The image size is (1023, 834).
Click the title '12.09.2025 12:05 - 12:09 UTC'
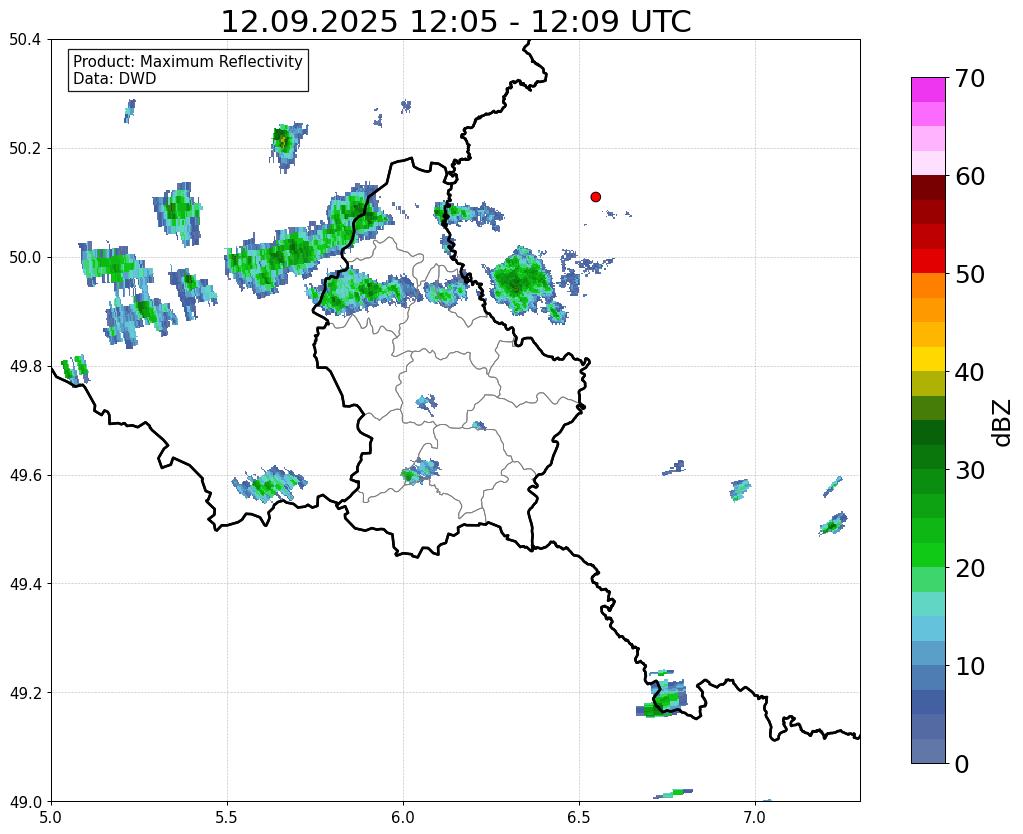(455, 22)
